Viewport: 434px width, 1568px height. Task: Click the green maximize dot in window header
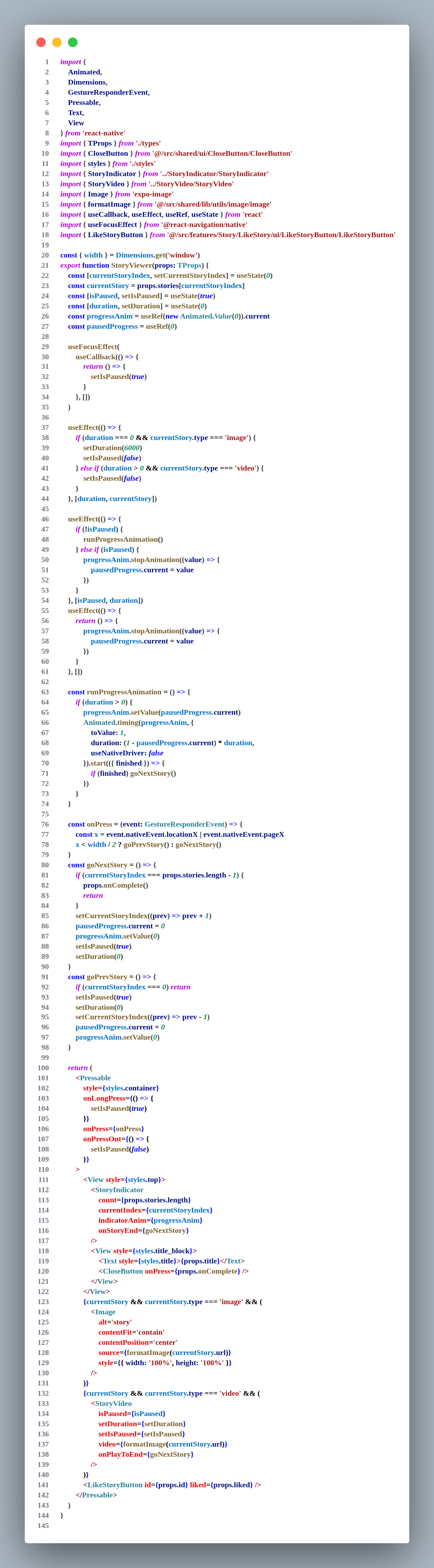click(x=72, y=42)
